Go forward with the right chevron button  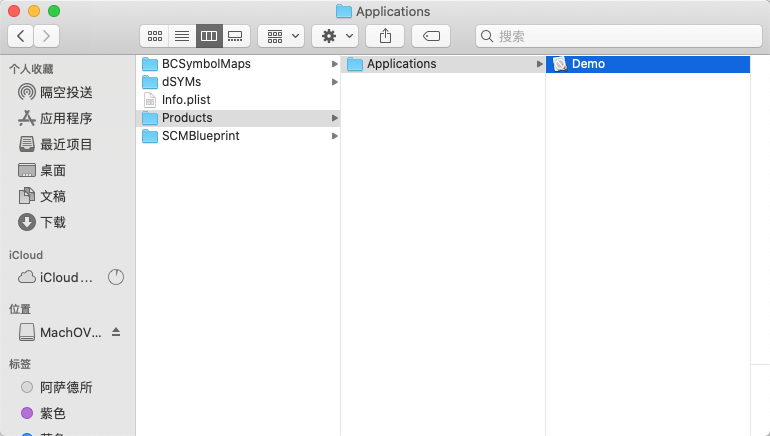point(46,36)
